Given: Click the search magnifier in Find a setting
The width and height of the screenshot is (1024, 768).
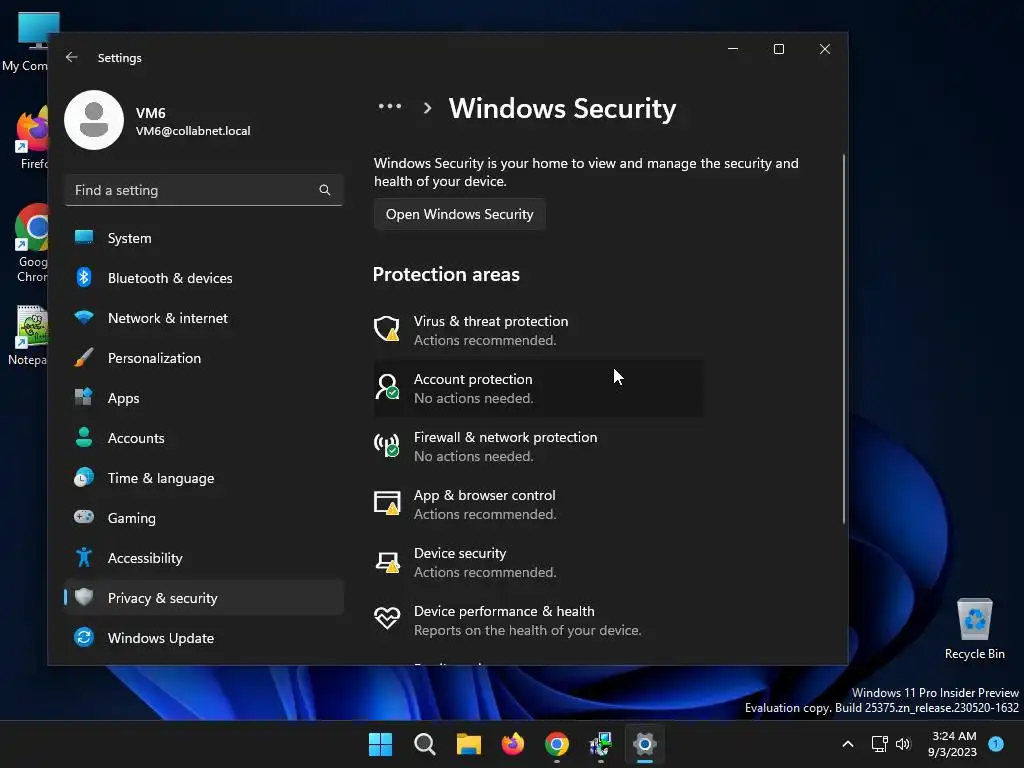Looking at the screenshot, I should pos(325,190).
